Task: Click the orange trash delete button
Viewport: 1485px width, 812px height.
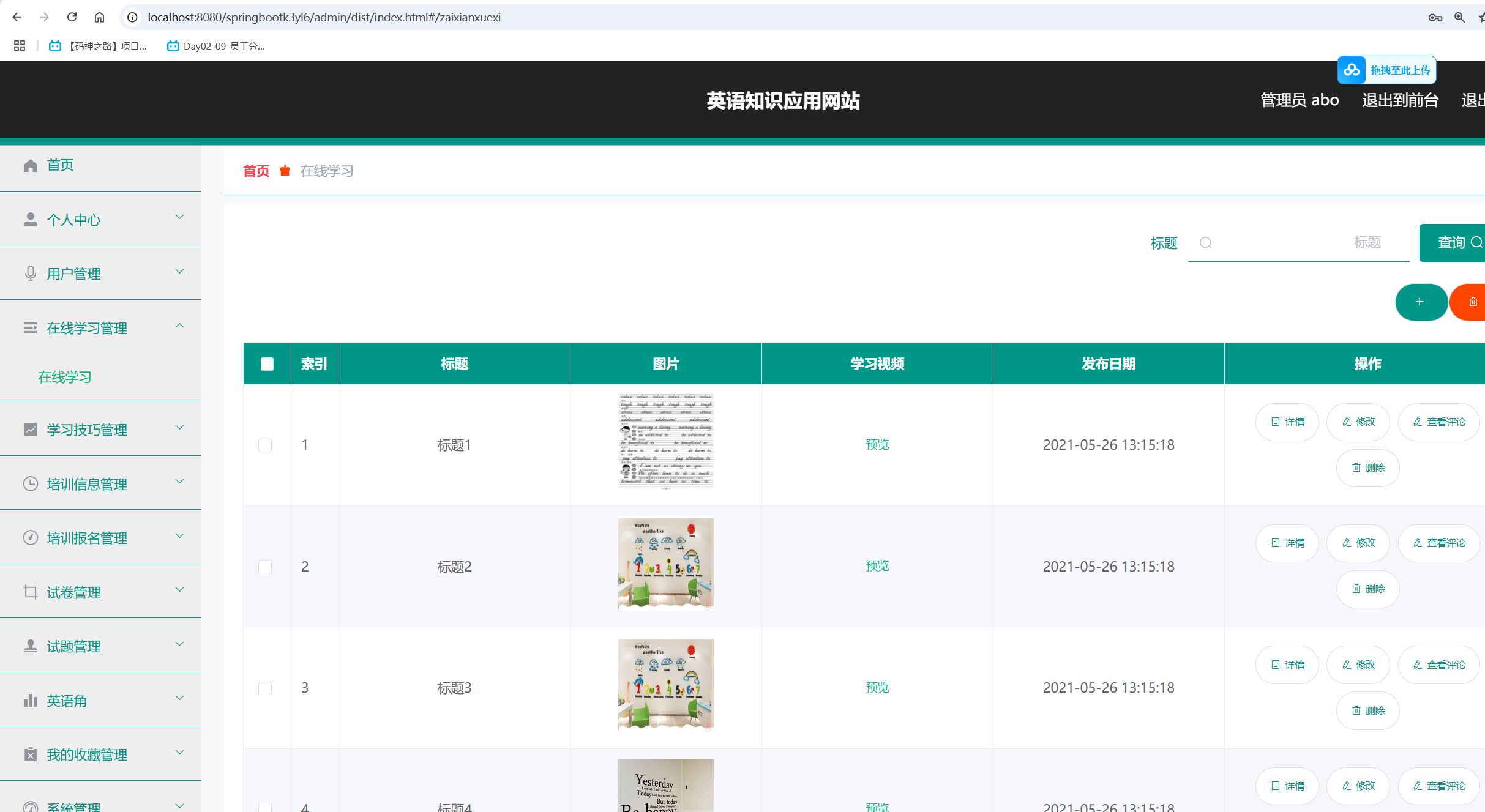Action: pyautogui.click(x=1472, y=302)
